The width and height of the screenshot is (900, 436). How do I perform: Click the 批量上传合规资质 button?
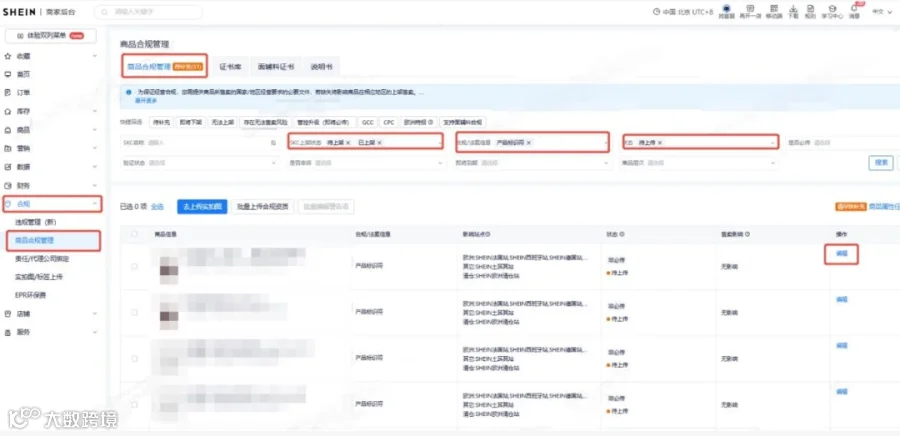click(263, 207)
